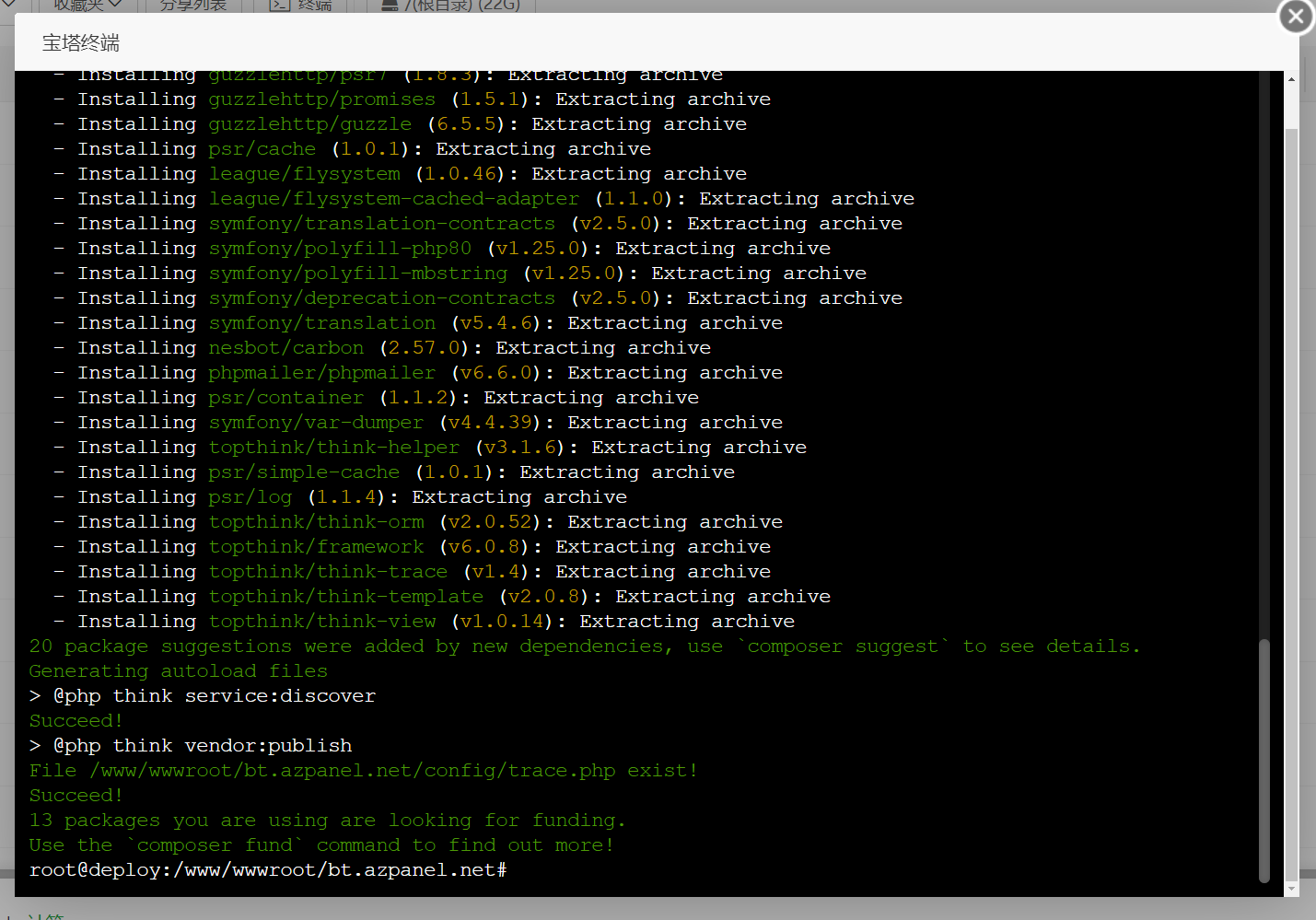1316x920 pixels.
Task: Click the 宝塔终端 dialog title
Action: 81,42
